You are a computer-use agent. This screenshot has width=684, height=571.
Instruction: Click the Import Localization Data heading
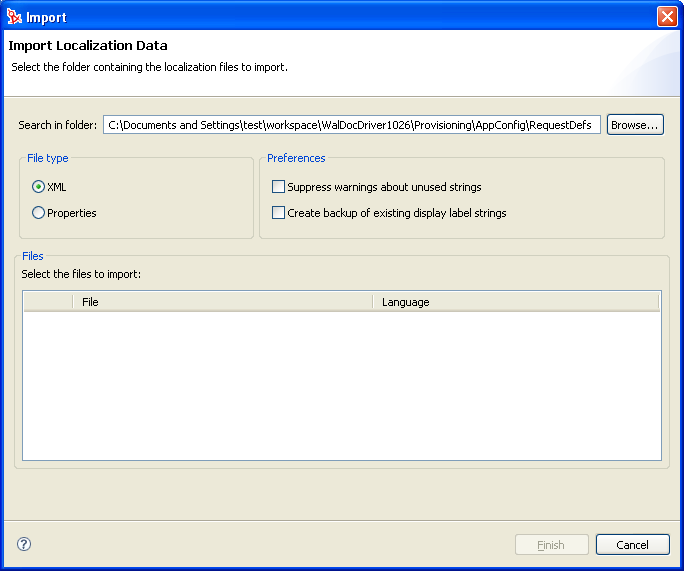(x=88, y=46)
